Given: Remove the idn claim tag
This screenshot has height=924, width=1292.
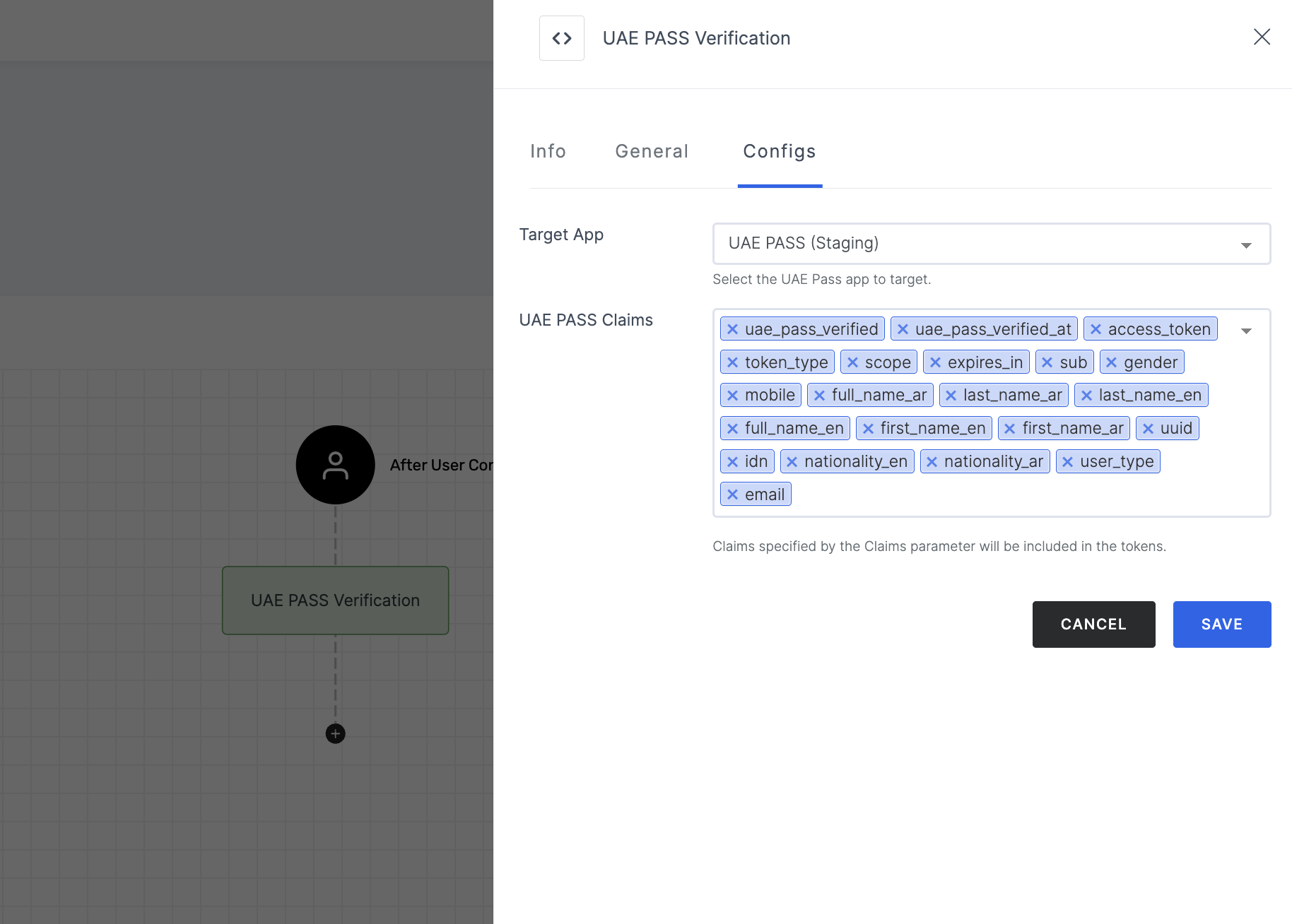Looking at the screenshot, I should [733, 462].
